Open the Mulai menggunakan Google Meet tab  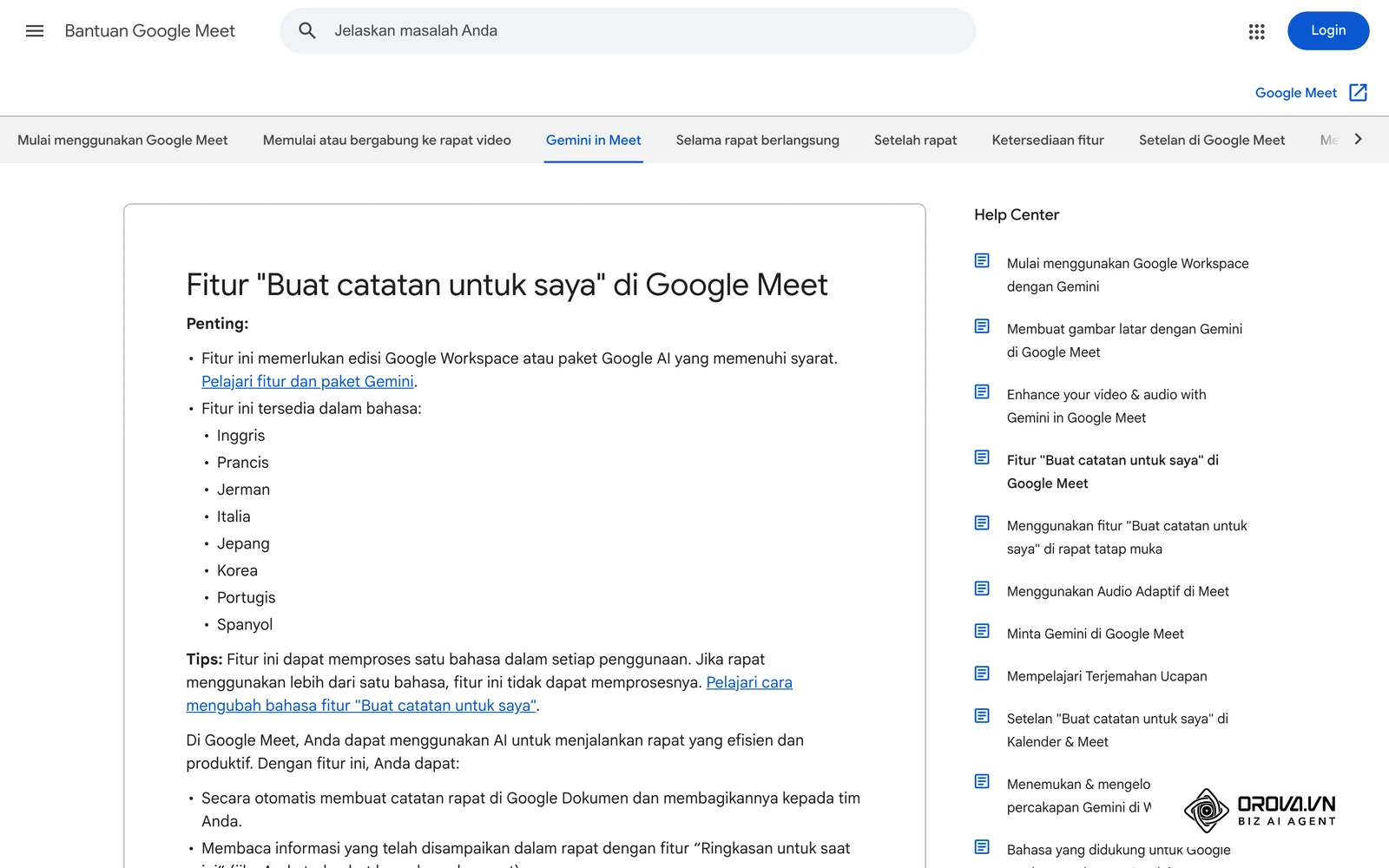pyautogui.click(x=122, y=140)
